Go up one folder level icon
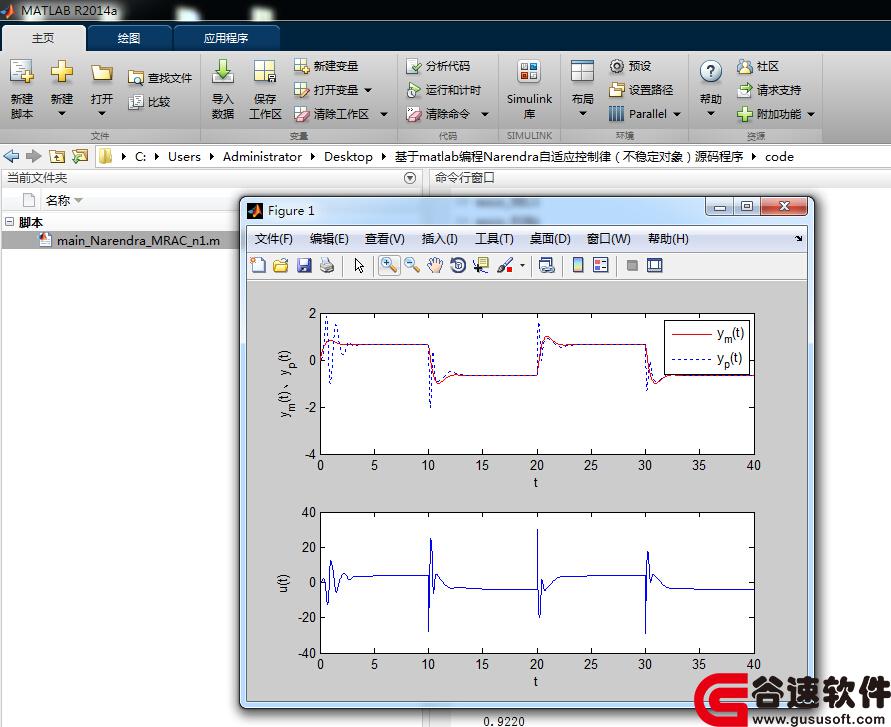891x727 pixels. pyautogui.click(x=57, y=156)
